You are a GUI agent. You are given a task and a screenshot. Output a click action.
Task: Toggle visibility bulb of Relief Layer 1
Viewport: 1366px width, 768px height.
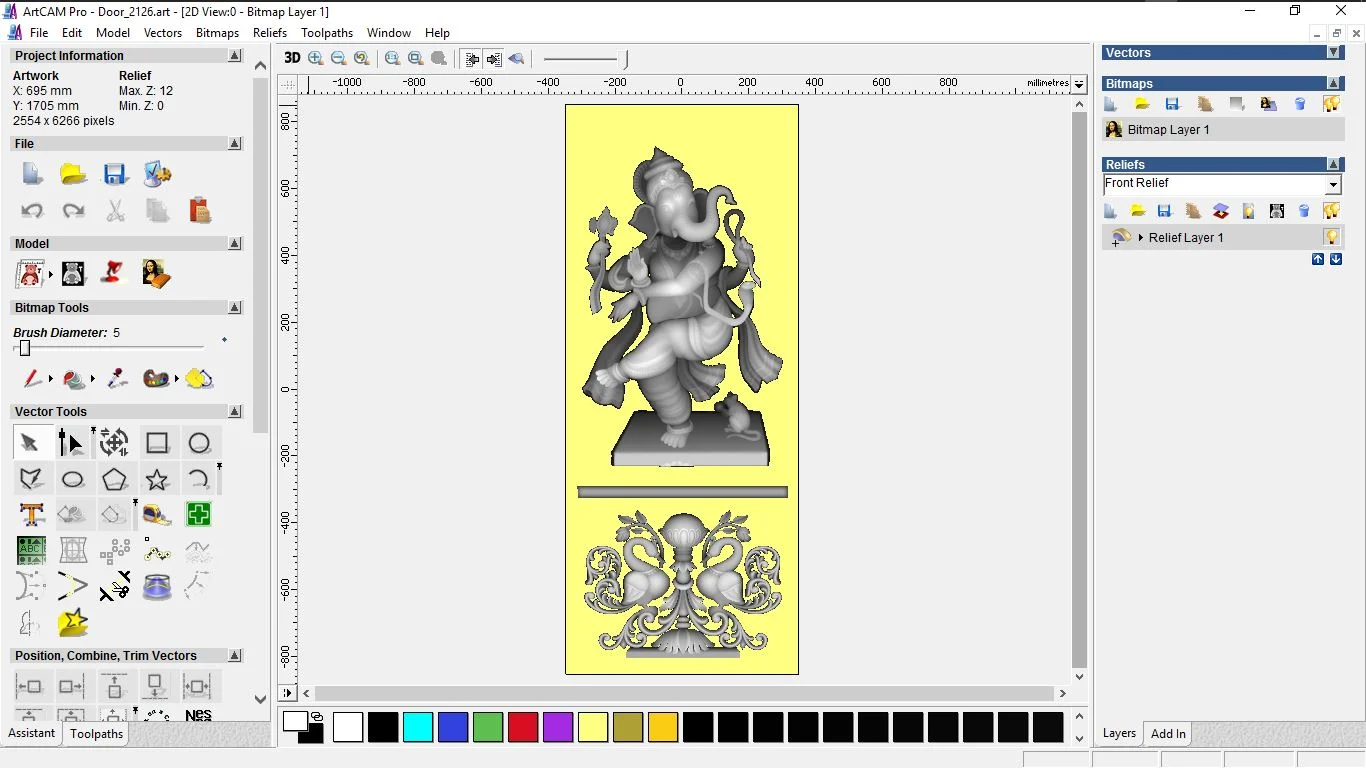1331,237
